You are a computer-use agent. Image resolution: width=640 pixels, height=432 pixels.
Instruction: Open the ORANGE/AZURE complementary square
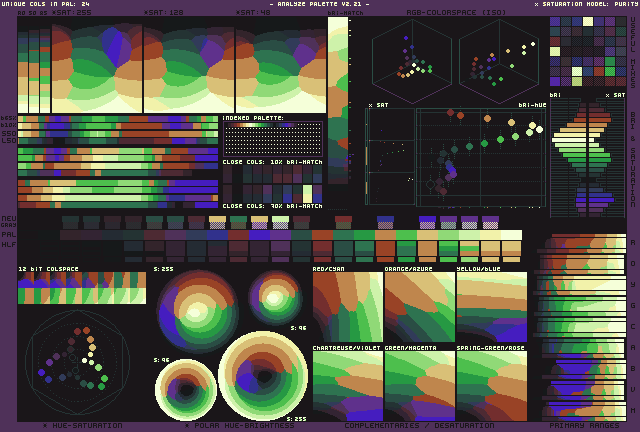coord(420,307)
